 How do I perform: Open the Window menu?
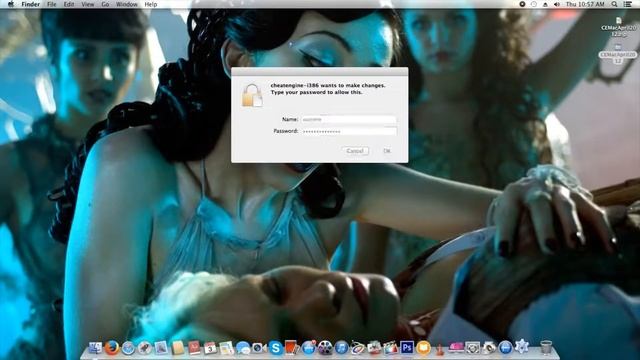coord(127,4)
